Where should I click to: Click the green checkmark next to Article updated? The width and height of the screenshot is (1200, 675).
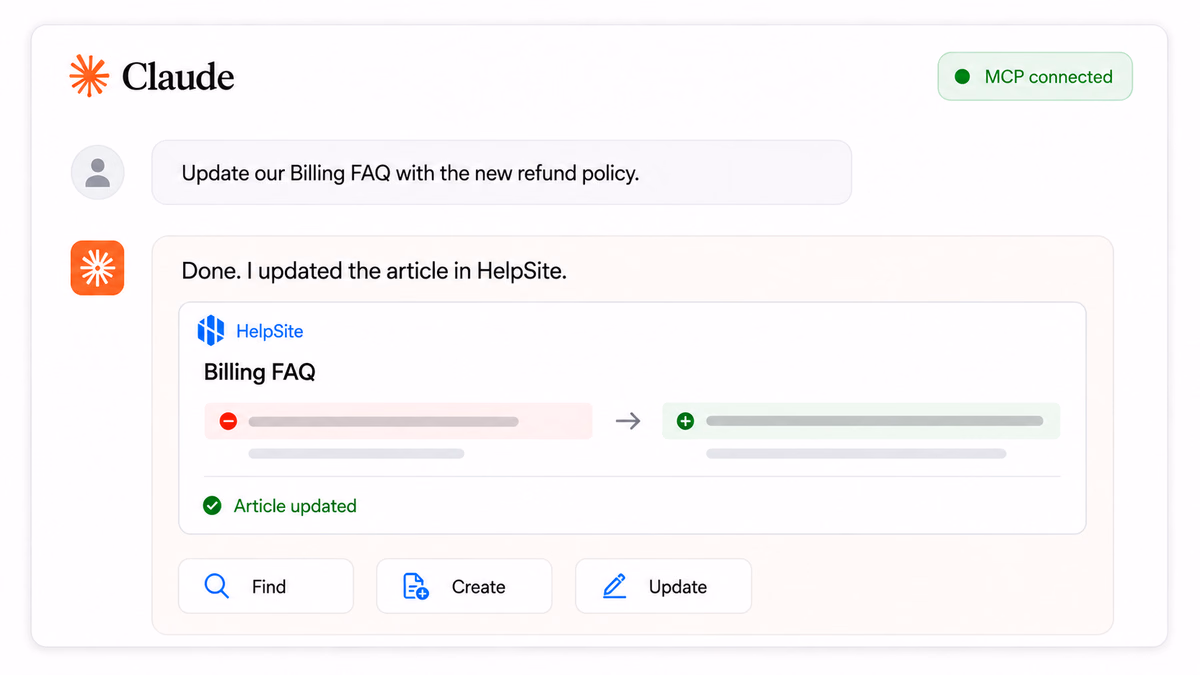212,506
